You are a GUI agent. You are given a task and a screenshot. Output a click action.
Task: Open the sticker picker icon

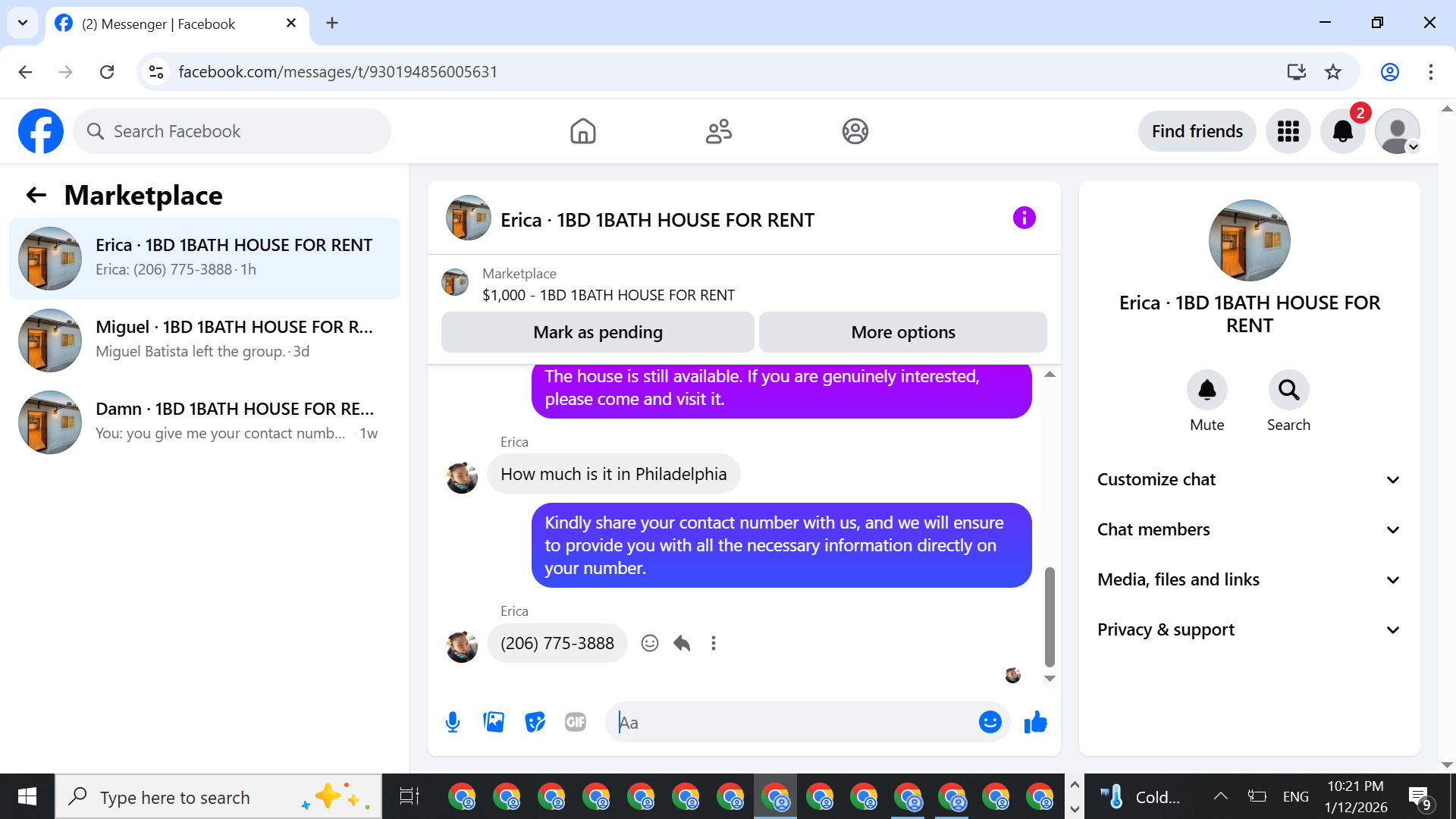point(535,722)
